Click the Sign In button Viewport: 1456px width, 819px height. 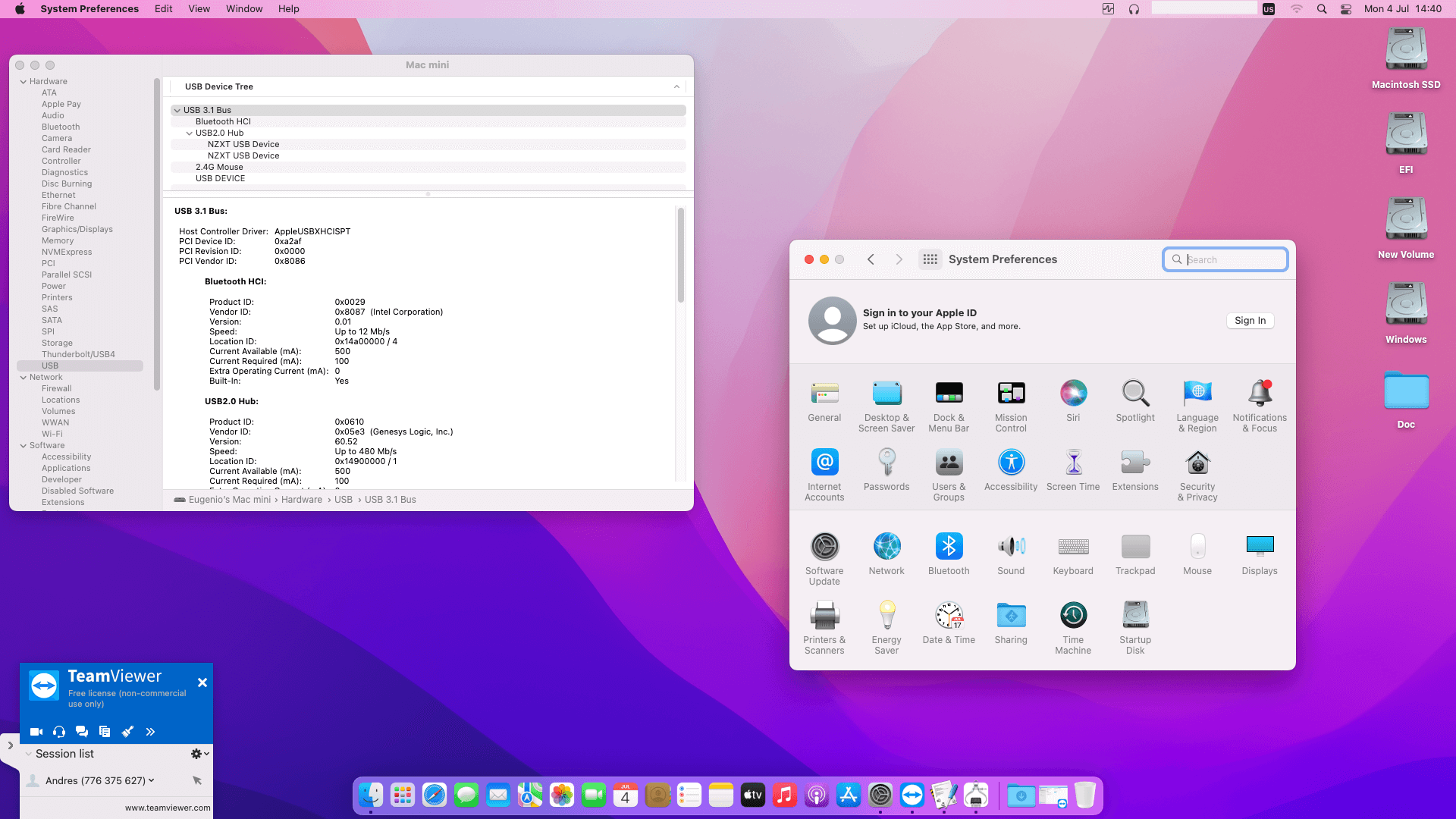(x=1250, y=321)
